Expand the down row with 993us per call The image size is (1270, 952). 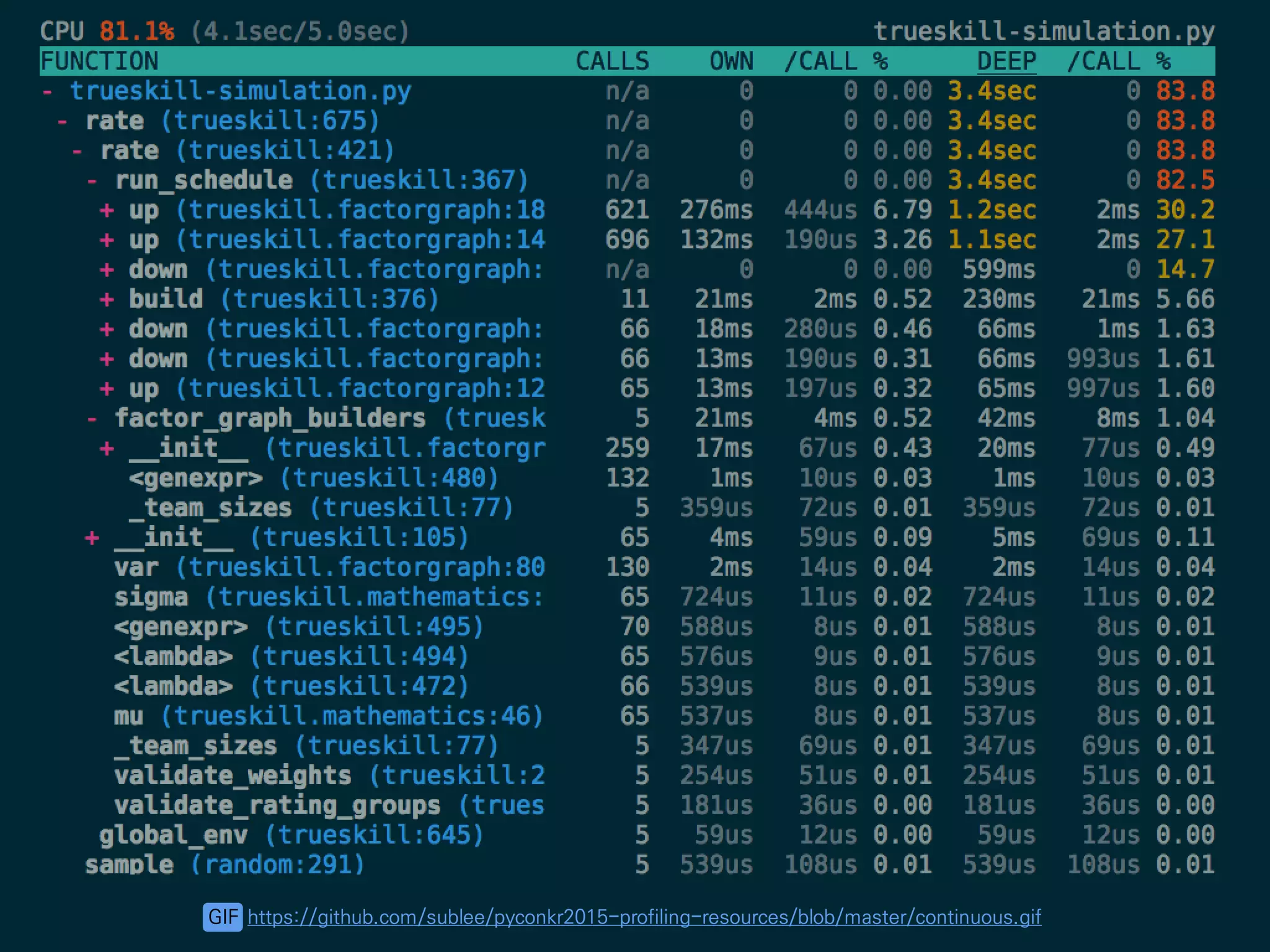click(x=107, y=359)
